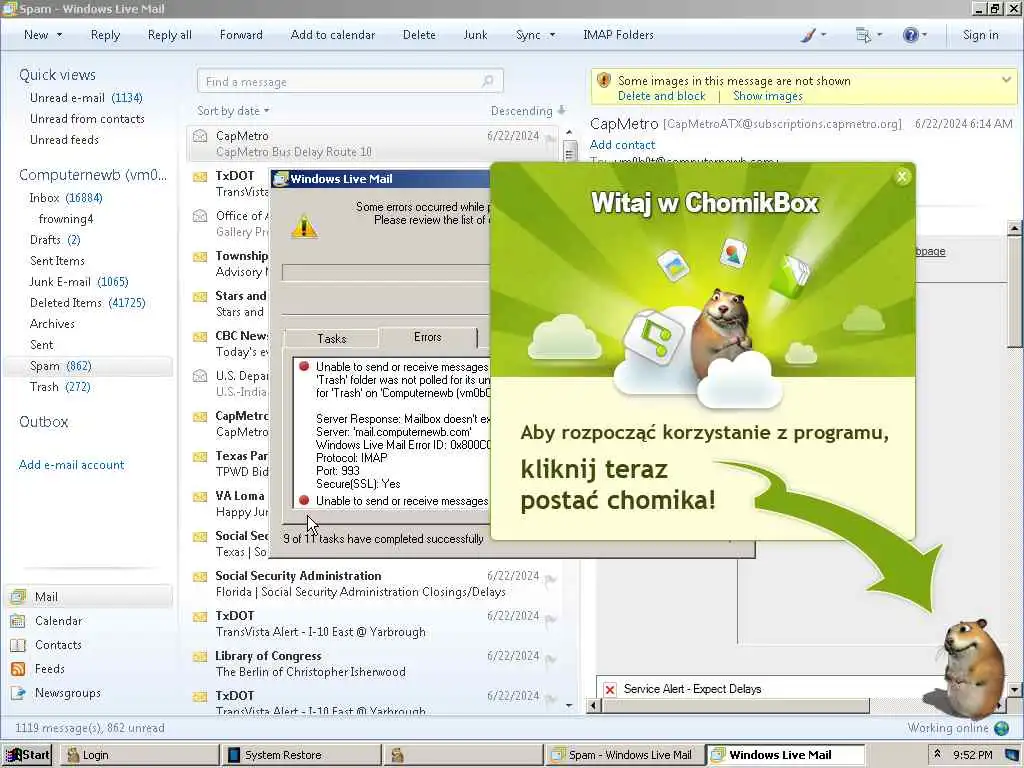Screen dimensions: 1024x768
Task: Click Reply all in the toolbar
Action: click(170, 35)
